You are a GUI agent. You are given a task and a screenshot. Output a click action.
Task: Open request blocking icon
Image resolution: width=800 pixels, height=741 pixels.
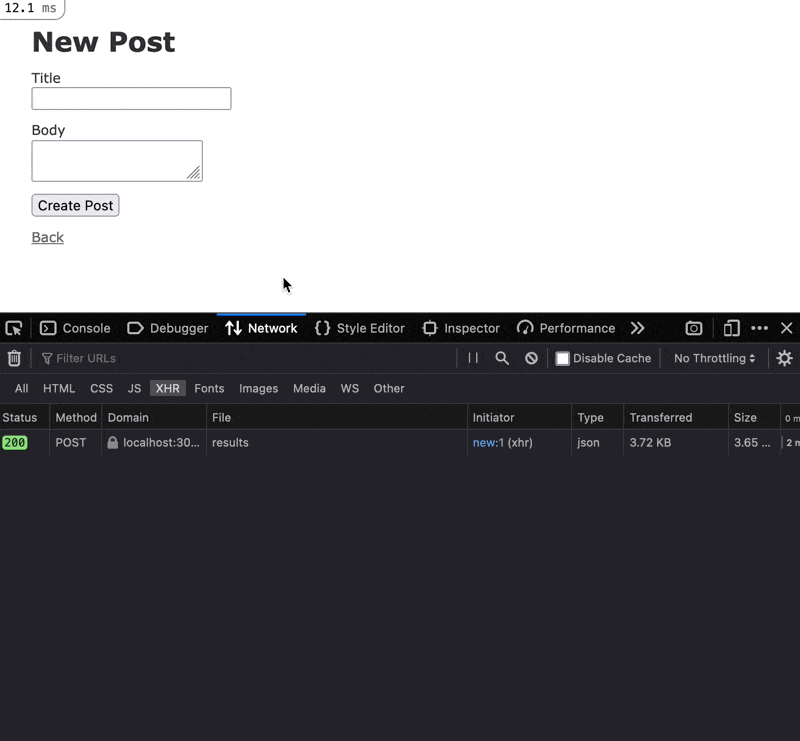(x=532, y=358)
